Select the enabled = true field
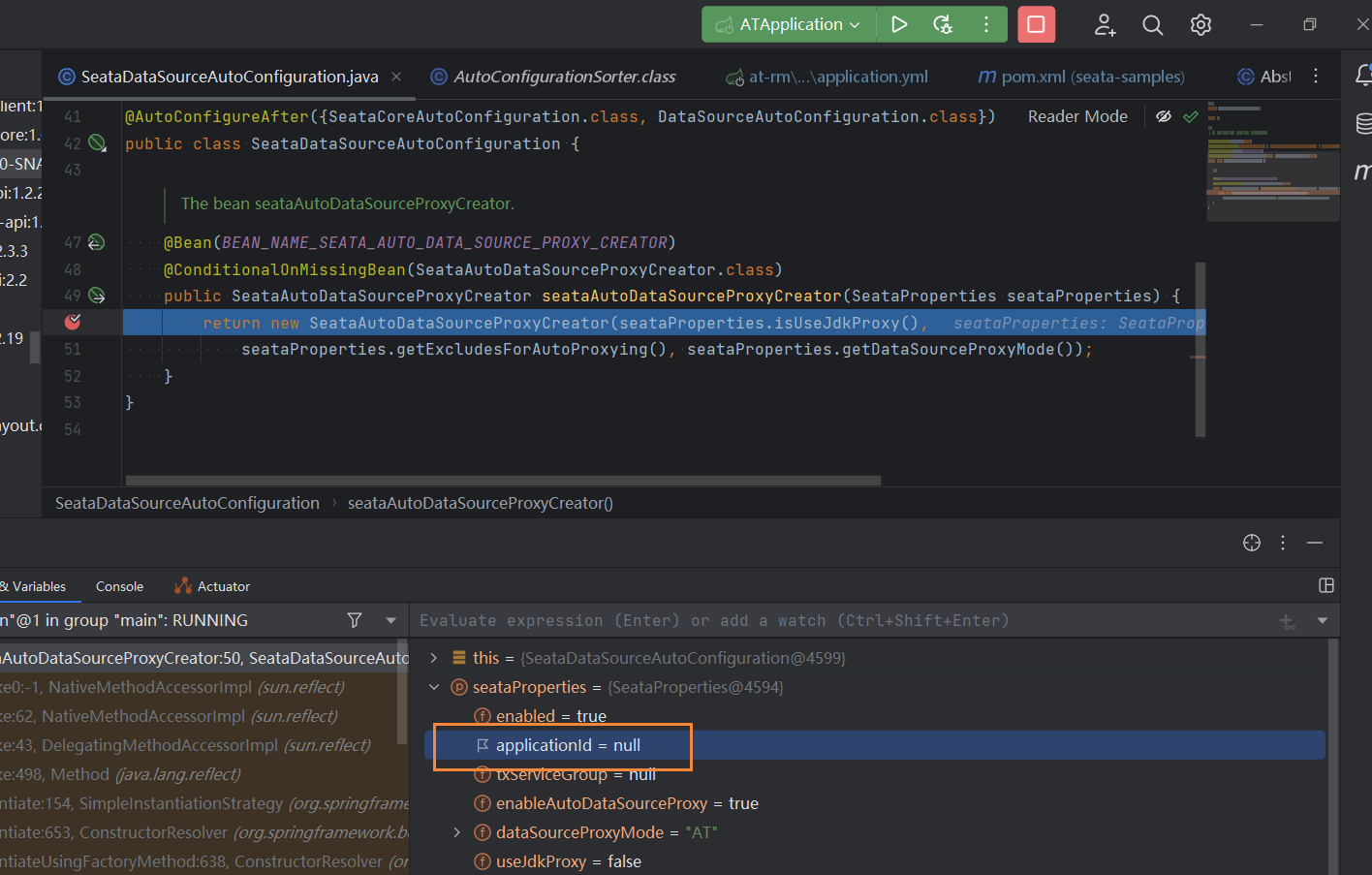This screenshot has height=875, width=1372. tap(550, 716)
